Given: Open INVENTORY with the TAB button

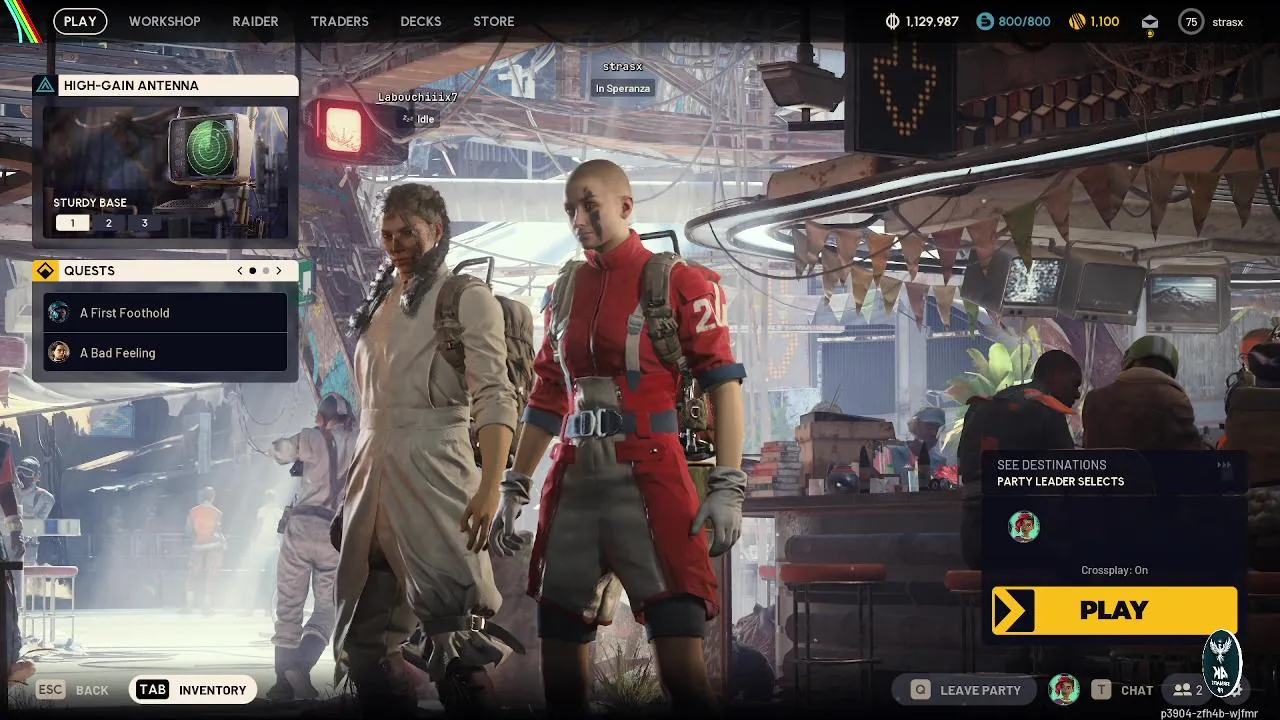Looking at the screenshot, I should pyautogui.click(x=193, y=690).
